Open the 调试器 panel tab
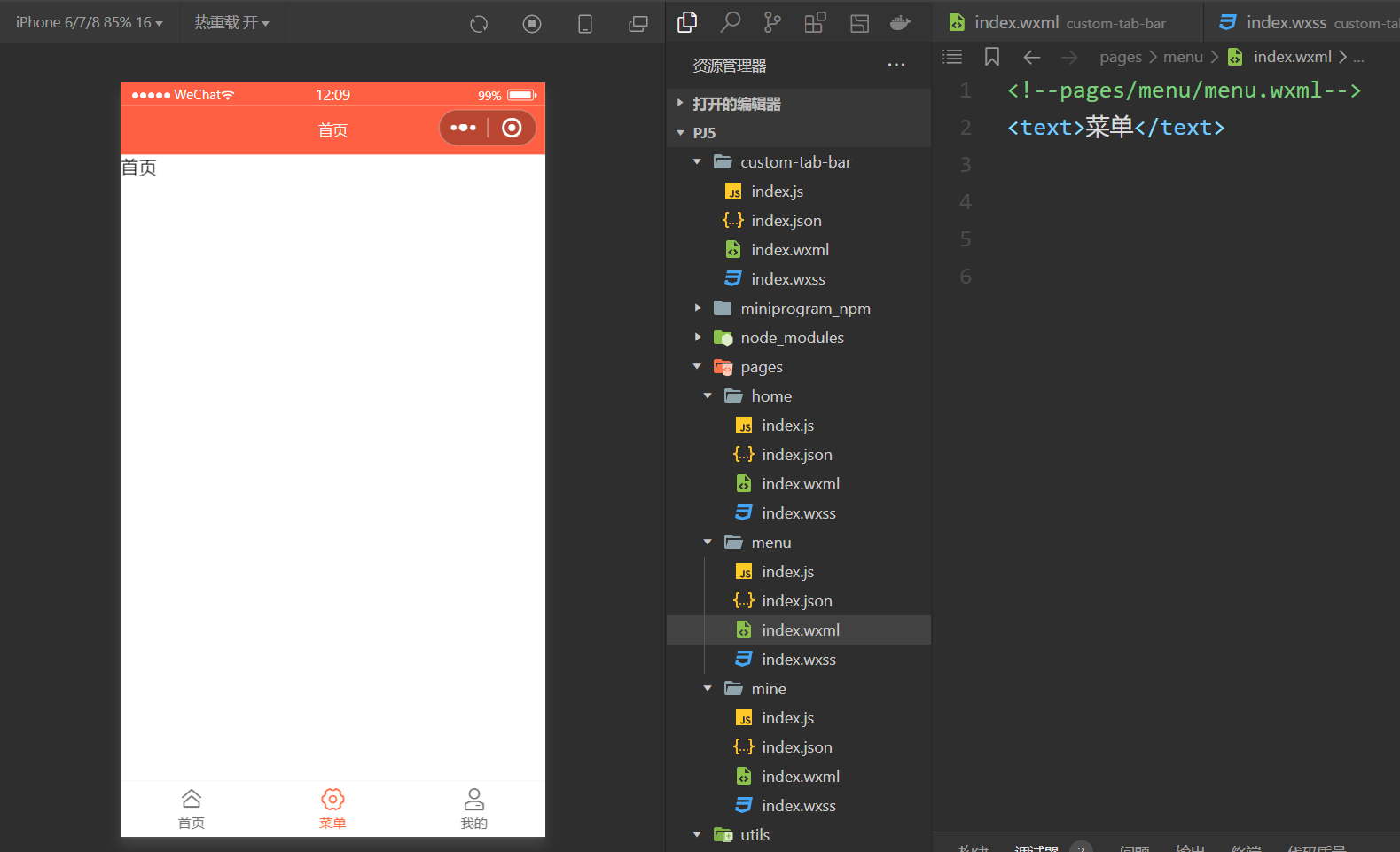Viewport: 1400px width, 852px height. [1036, 849]
